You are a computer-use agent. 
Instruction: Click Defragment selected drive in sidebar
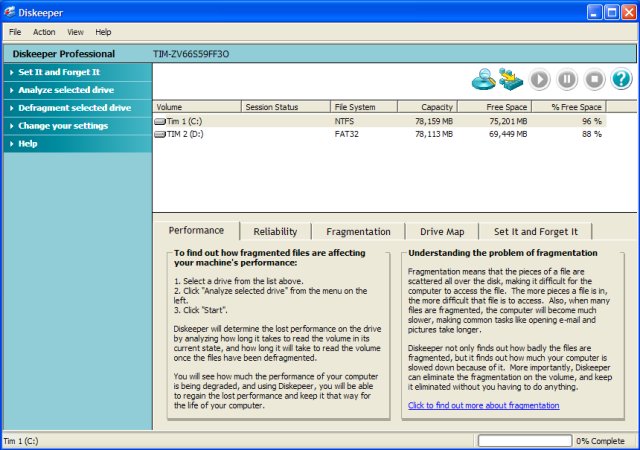pyautogui.click(x=75, y=108)
